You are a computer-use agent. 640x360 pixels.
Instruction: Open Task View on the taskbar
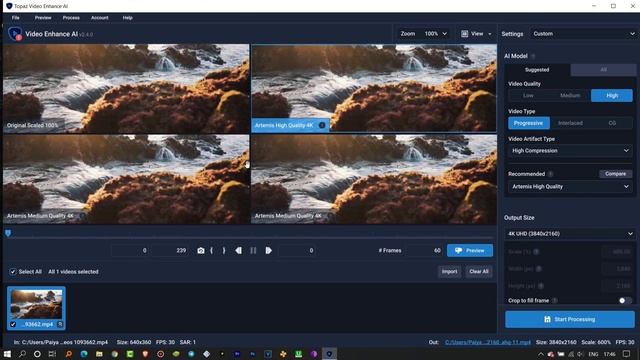pos(52,354)
